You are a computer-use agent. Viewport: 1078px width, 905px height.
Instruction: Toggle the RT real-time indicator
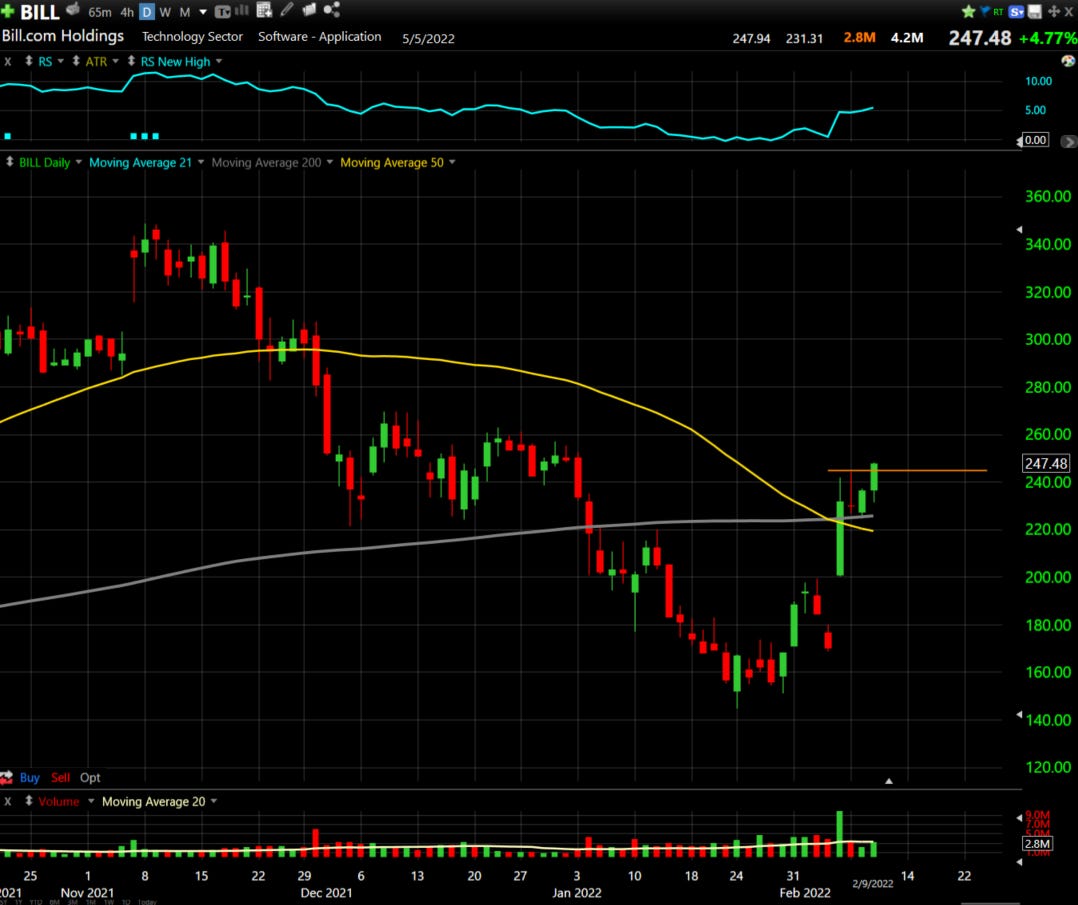(998, 12)
